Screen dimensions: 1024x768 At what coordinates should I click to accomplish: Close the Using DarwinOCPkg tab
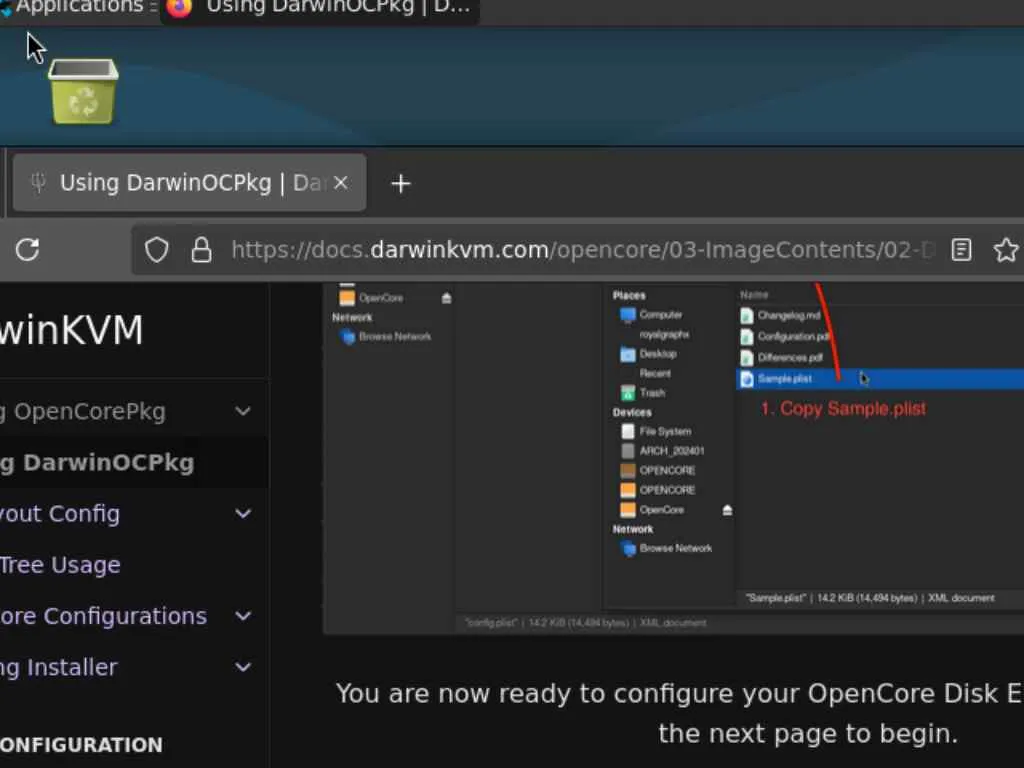(x=341, y=184)
